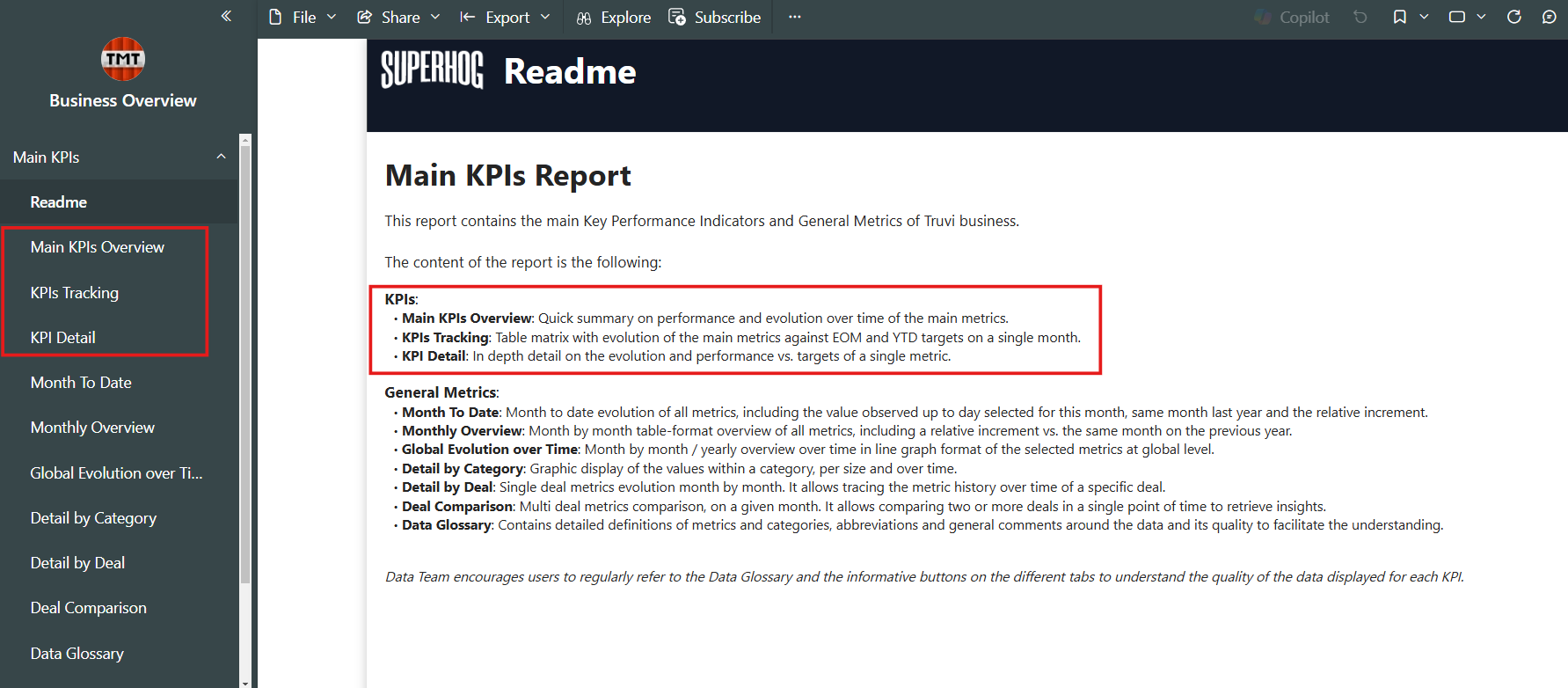The image size is (1568, 688).
Task: Open the View layout dropdown
Action: click(1467, 17)
